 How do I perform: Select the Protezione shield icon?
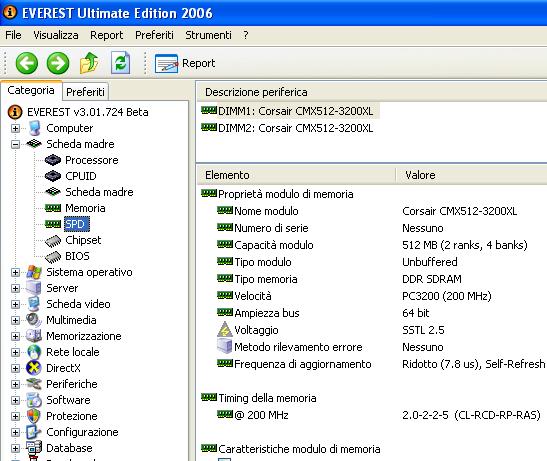click(33, 416)
